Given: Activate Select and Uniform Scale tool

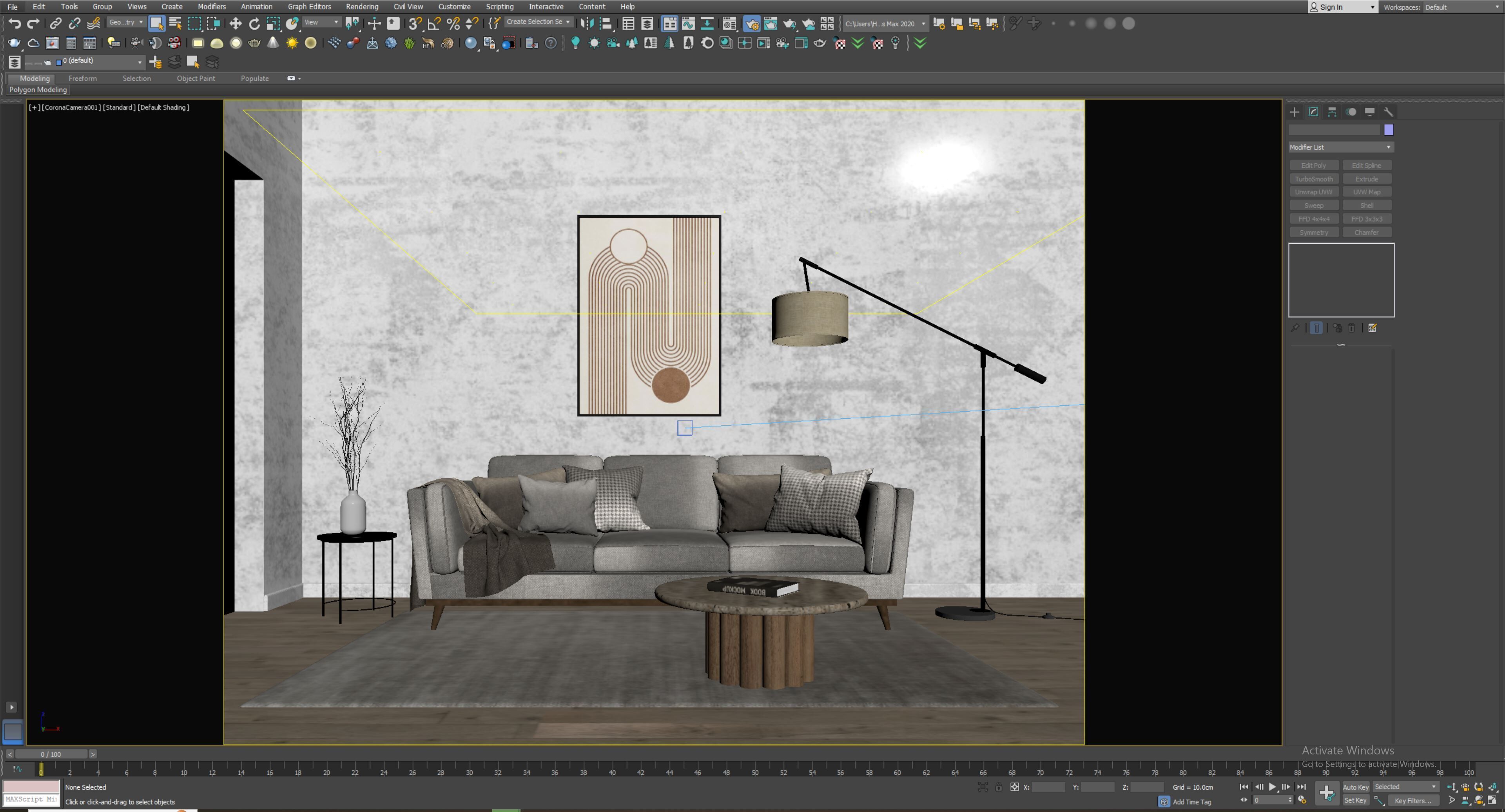Looking at the screenshot, I should tap(274, 24).
